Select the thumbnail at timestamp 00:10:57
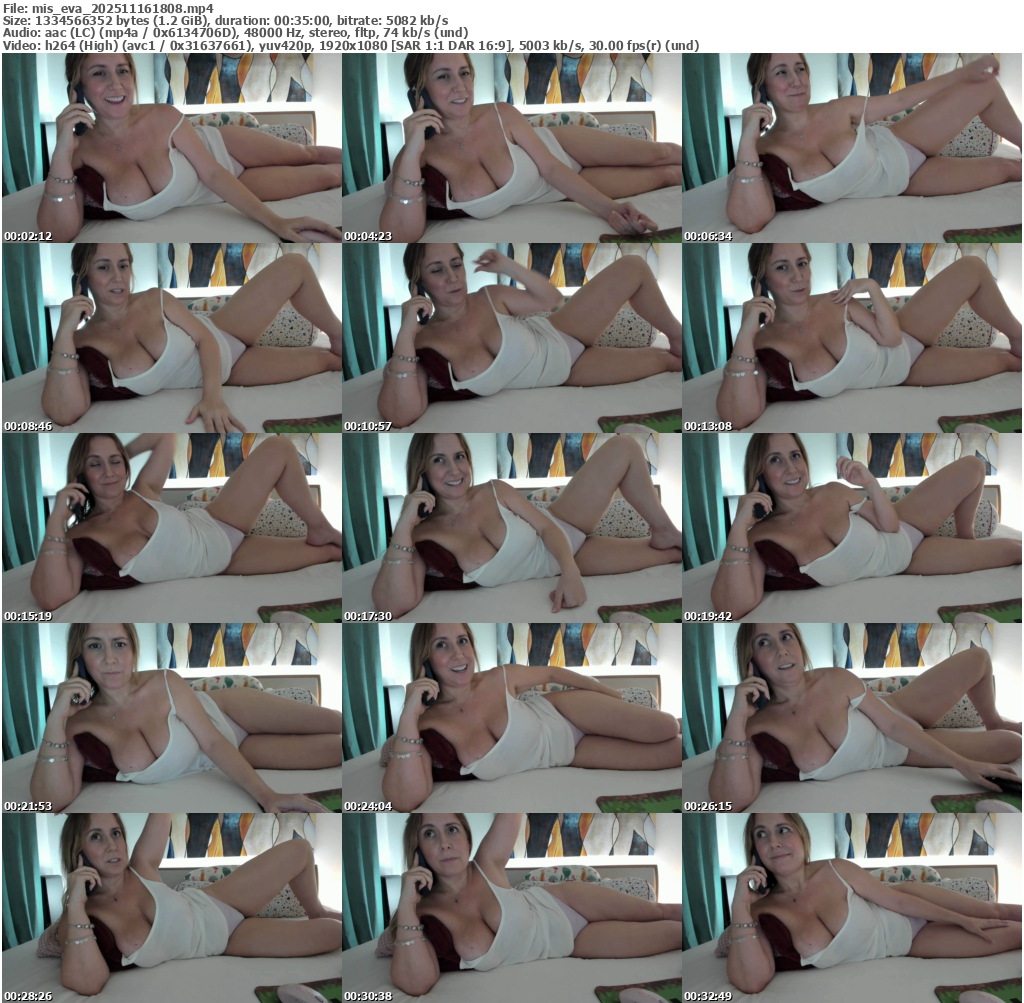Image resolution: width=1024 pixels, height=1003 pixels. point(511,338)
